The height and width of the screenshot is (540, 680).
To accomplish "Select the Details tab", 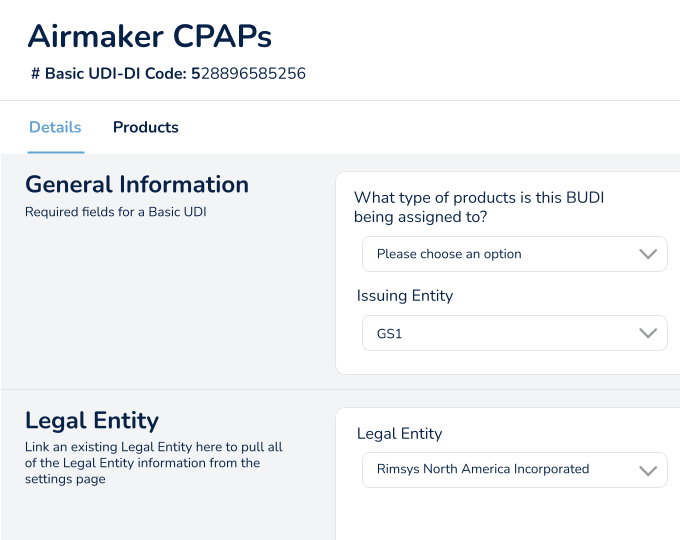I will click(x=55, y=127).
